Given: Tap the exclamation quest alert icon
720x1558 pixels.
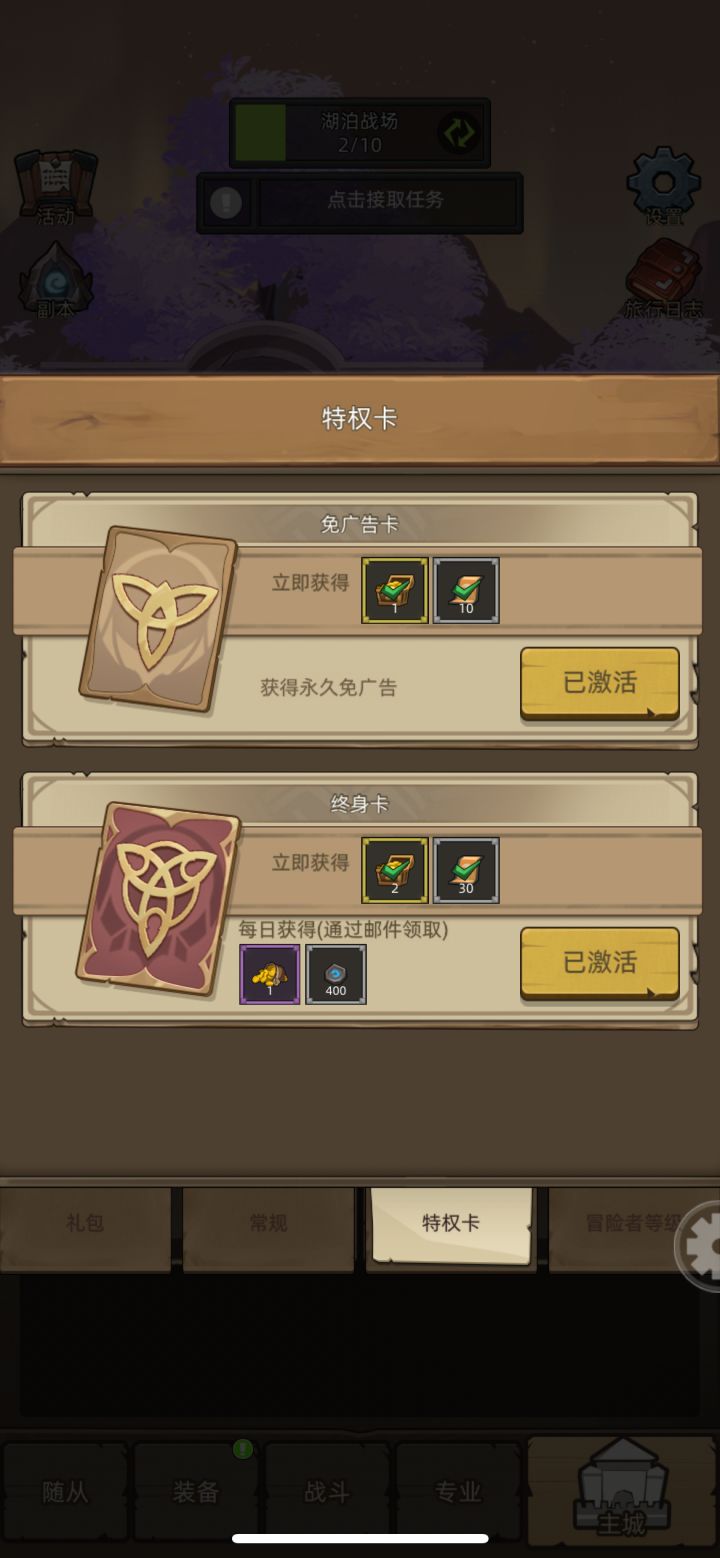Looking at the screenshot, I should [x=226, y=203].
